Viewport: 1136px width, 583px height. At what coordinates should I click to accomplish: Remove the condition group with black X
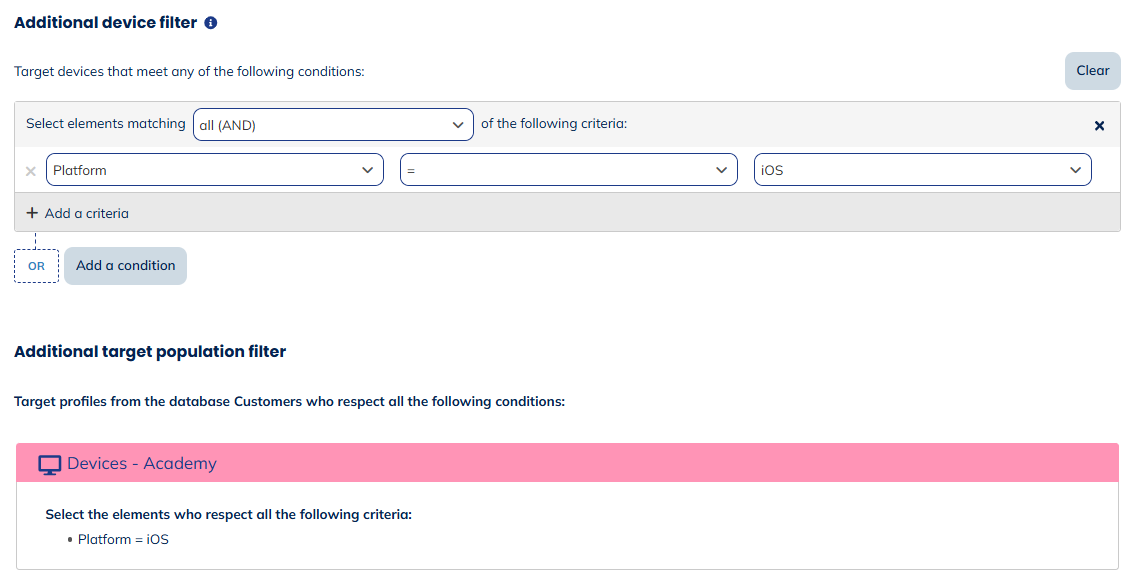coord(1099,126)
